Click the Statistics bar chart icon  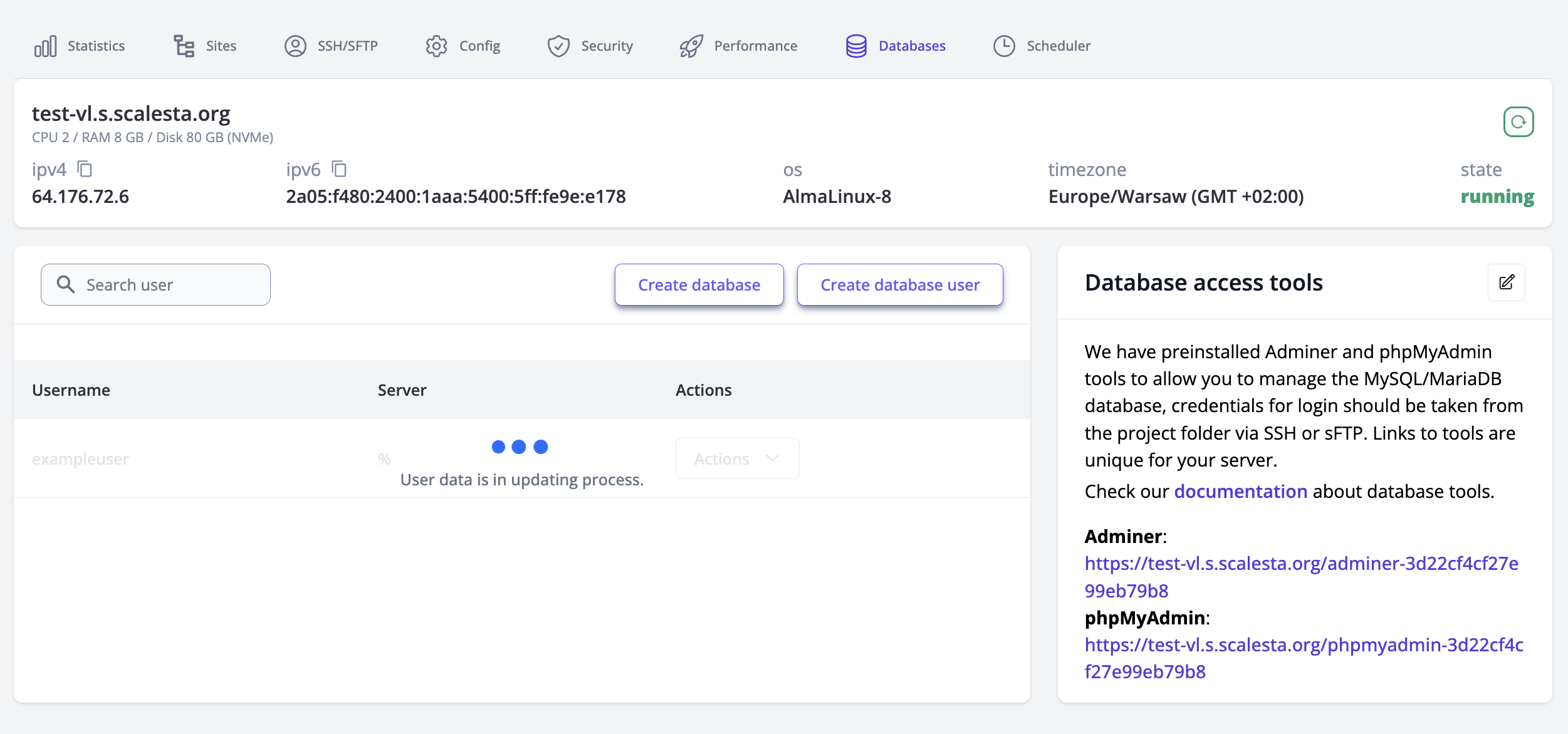[x=45, y=46]
